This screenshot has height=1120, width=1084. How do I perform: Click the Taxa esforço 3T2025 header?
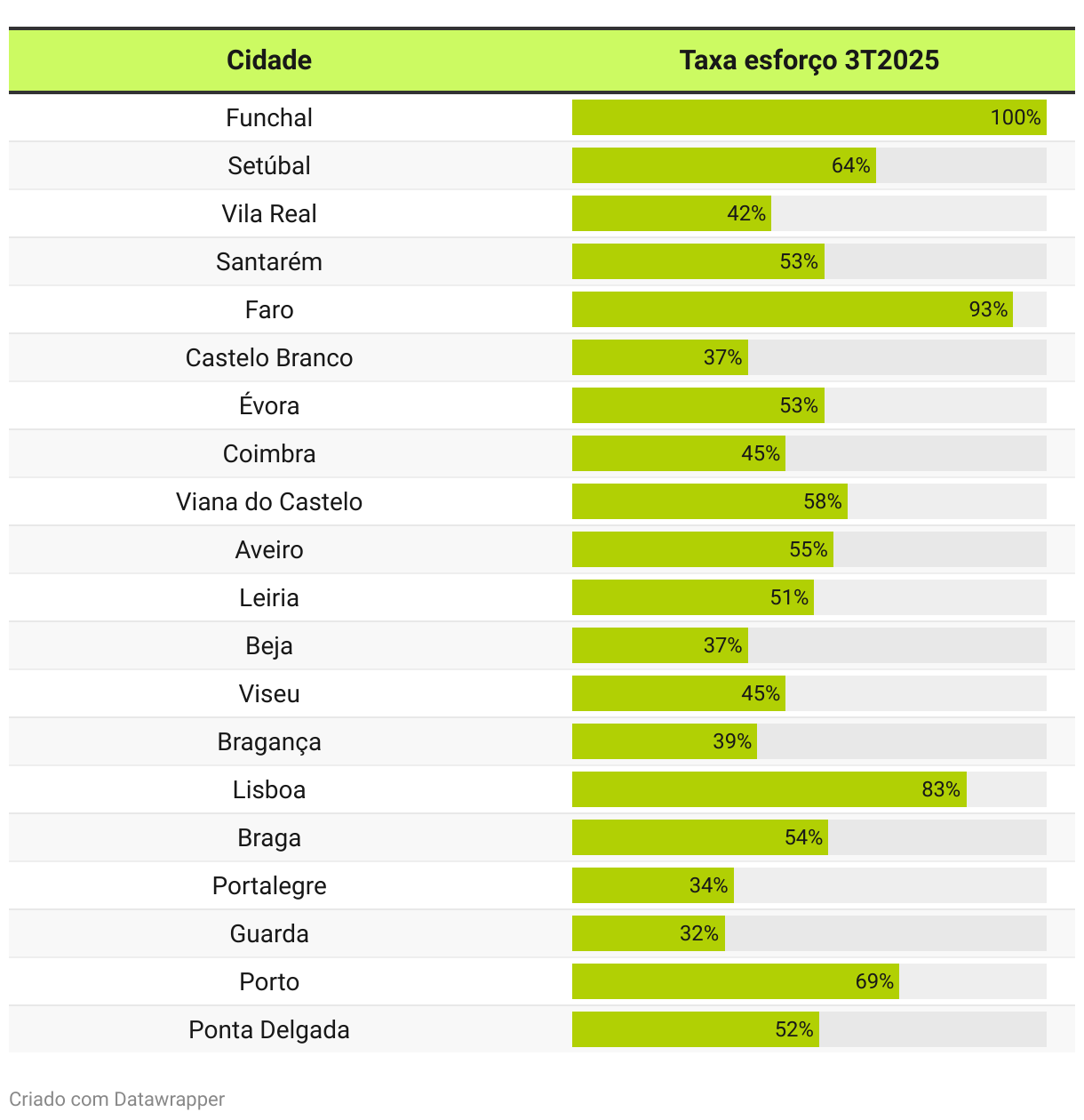[x=809, y=60]
